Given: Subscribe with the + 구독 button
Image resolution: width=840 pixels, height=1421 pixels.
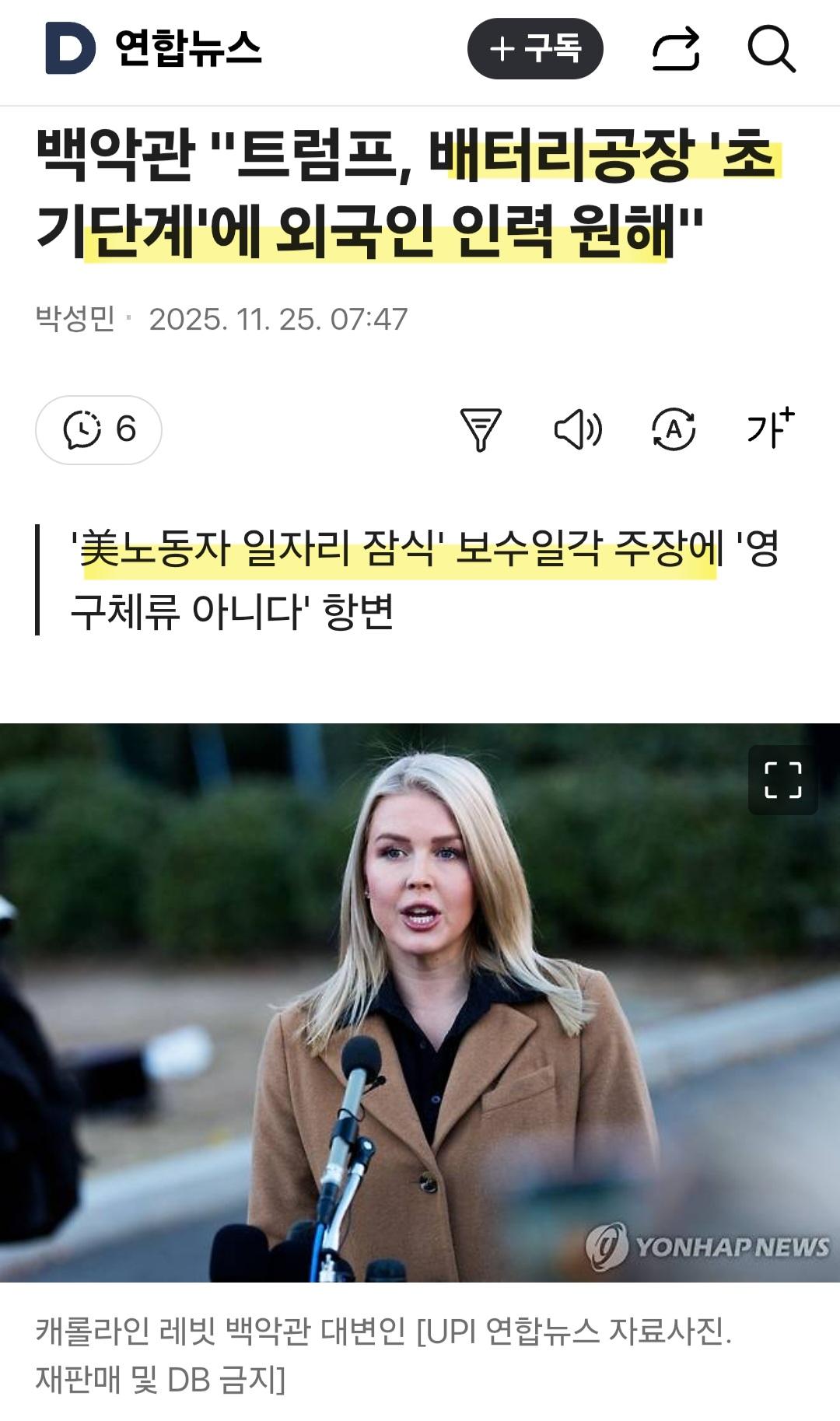Looking at the screenshot, I should [x=535, y=48].
